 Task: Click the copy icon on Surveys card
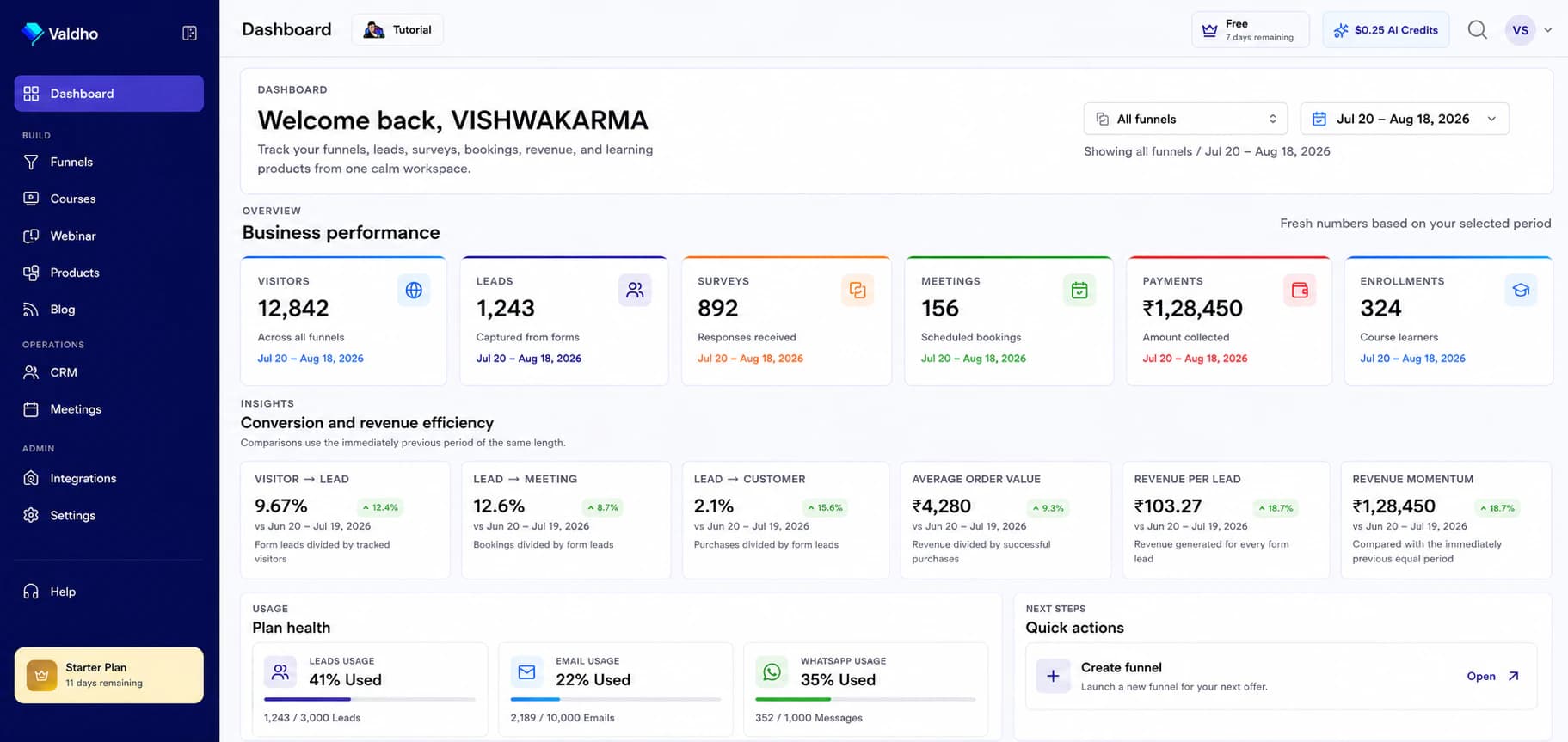click(x=858, y=291)
